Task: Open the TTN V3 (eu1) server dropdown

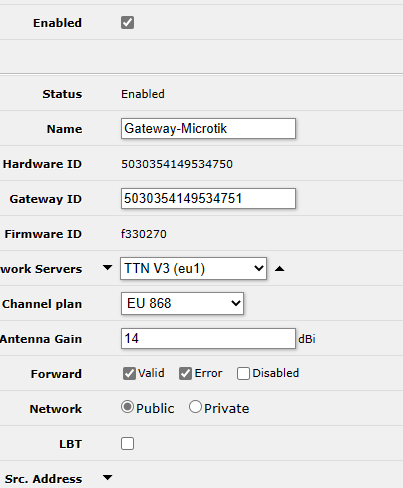Action: tap(193, 268)
